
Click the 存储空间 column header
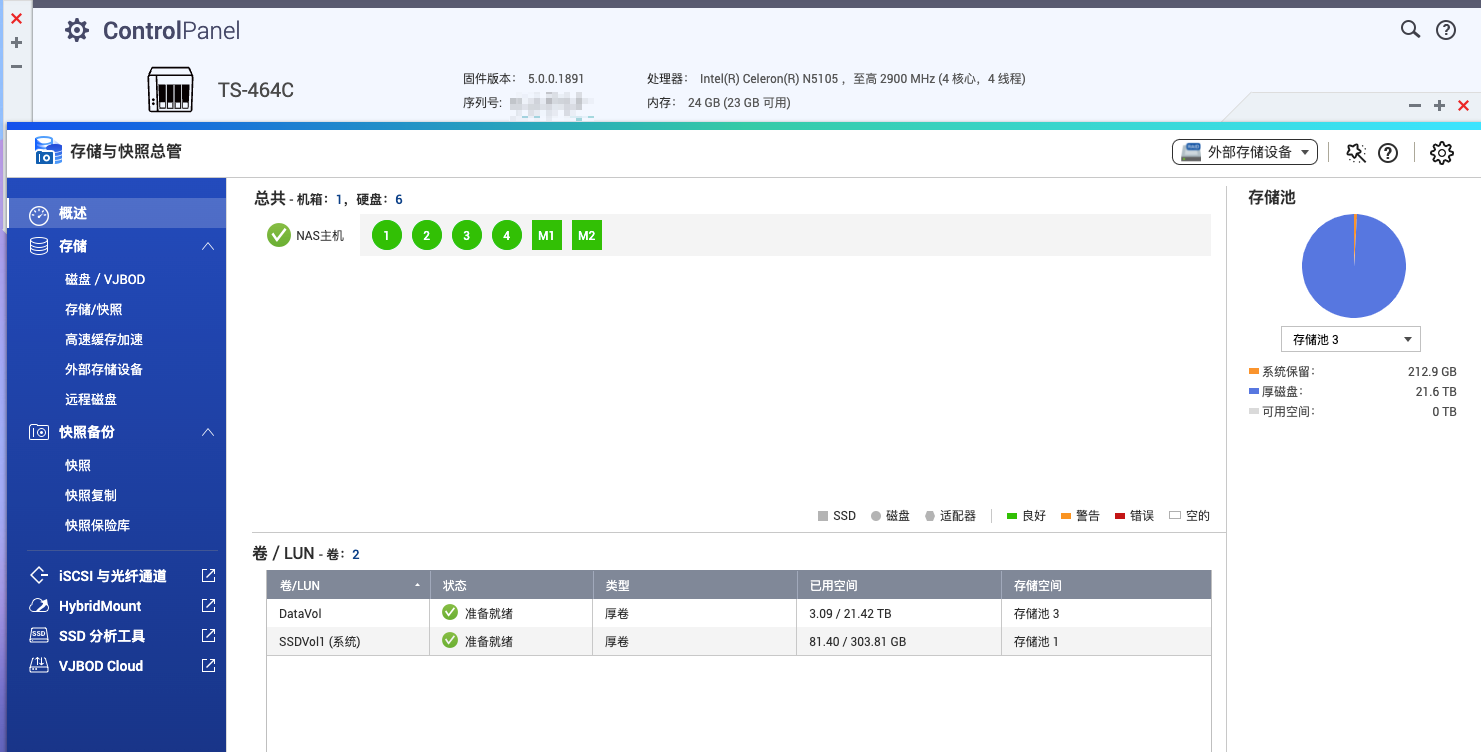(x=1106, y=585)
